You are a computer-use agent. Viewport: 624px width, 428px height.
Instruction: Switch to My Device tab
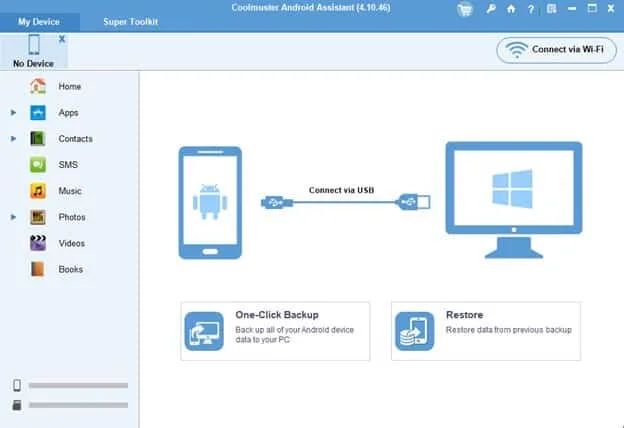click(39, 22)
